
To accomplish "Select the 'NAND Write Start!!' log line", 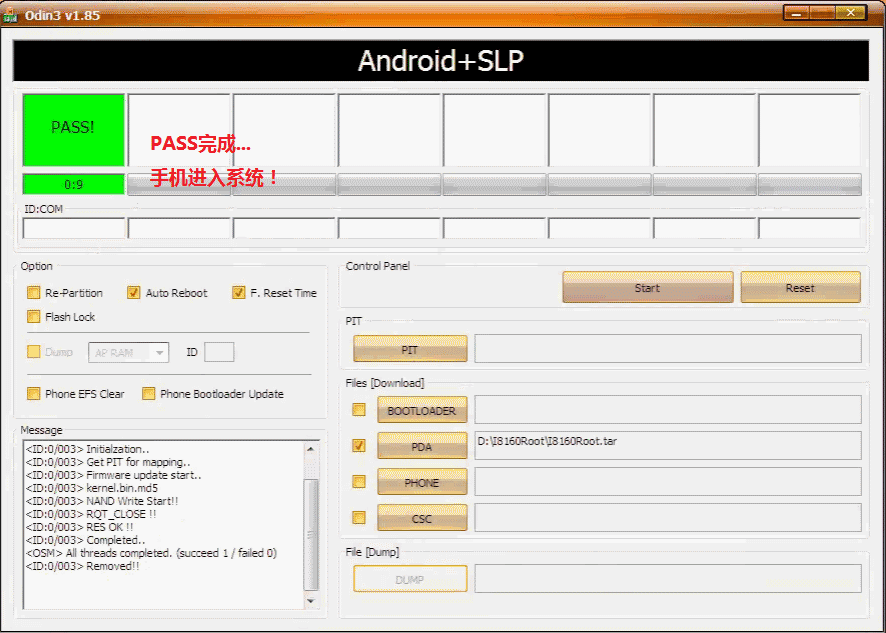I will click(x=102, y=501).
